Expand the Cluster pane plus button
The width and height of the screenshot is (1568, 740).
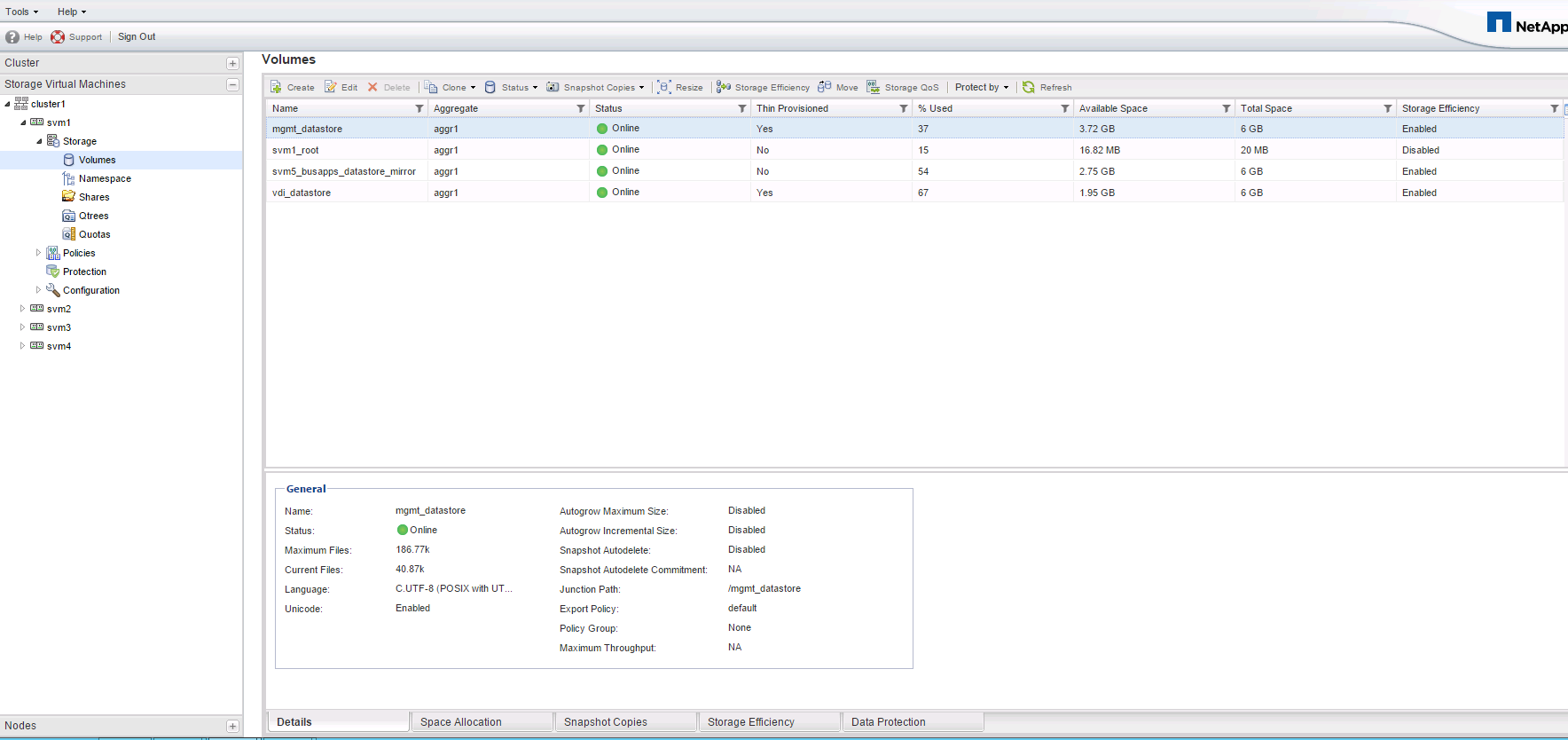pyautogui.click(x=232, y=64)
